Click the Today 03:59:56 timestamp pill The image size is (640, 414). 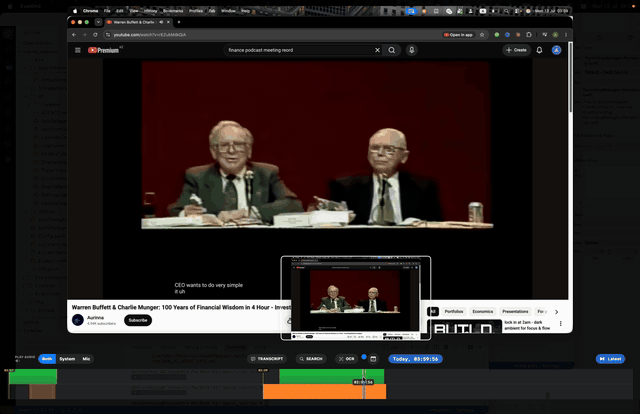[x=416, y=359]
